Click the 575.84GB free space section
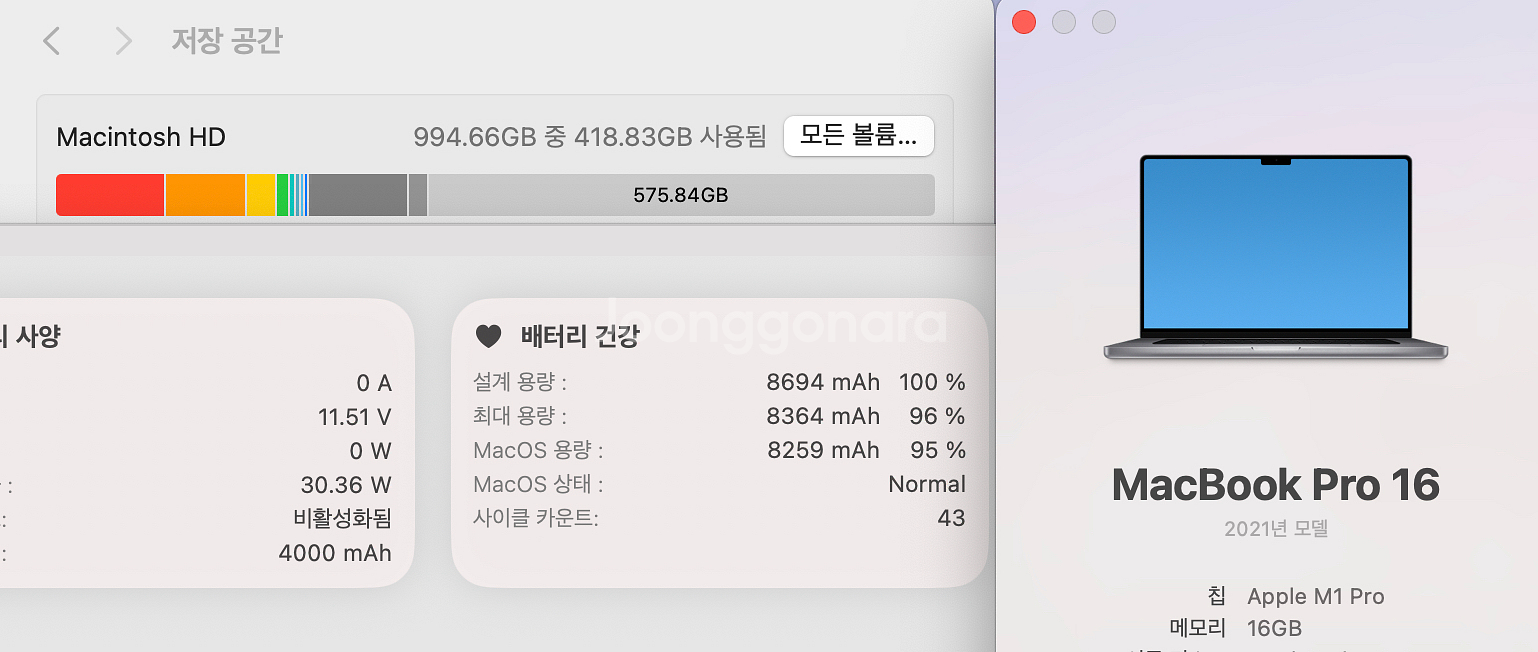1538x652 pixels. (680, 195)
